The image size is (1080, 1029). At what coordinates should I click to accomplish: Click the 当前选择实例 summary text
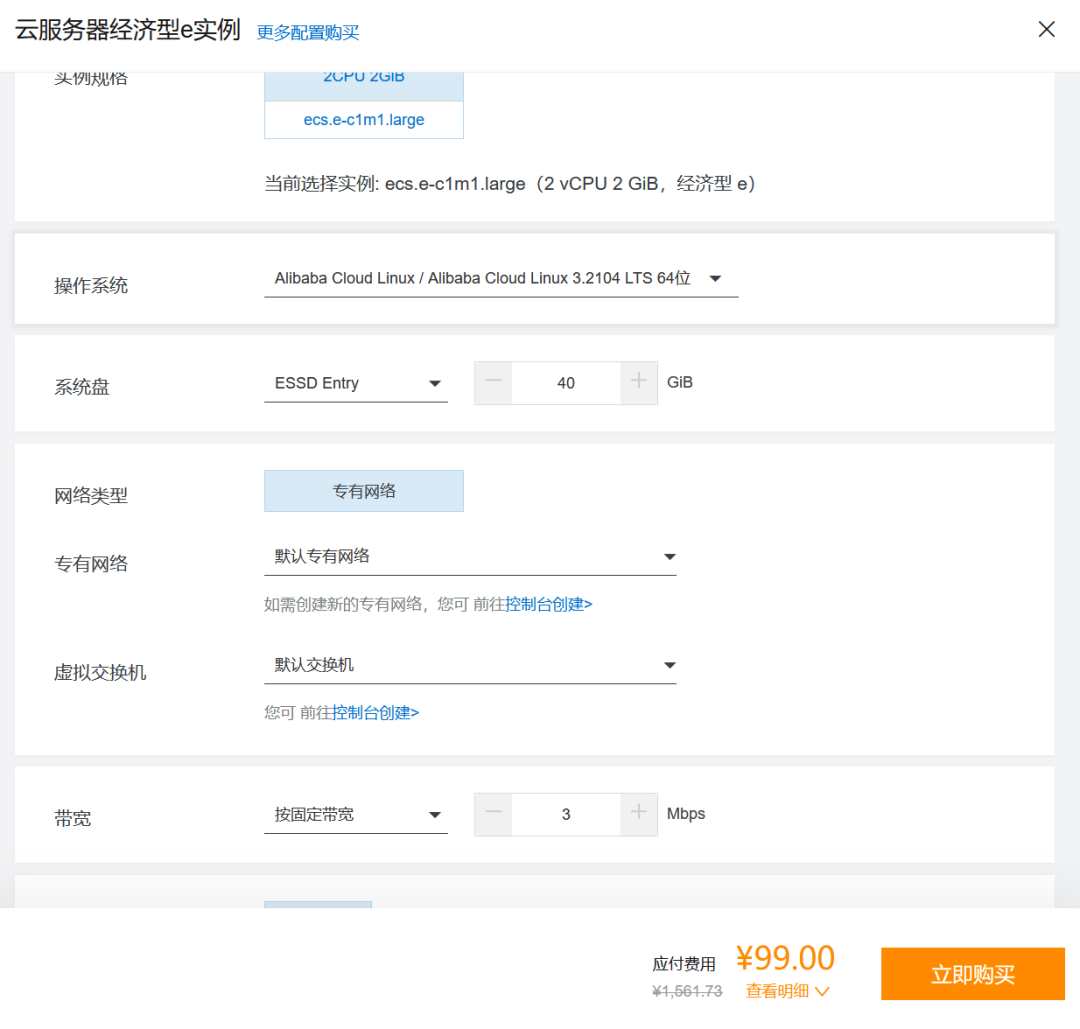[510, 184]
